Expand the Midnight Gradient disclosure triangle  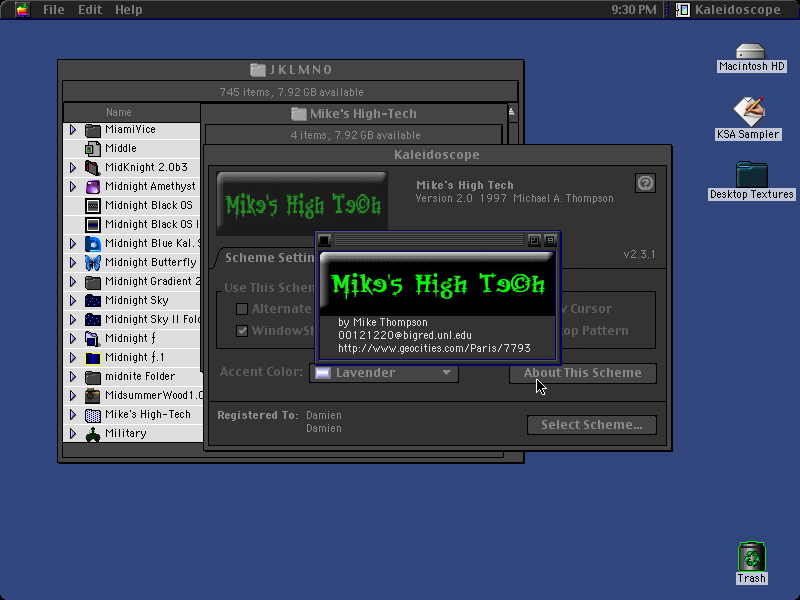pyautogui.click(x=73, y=281)
